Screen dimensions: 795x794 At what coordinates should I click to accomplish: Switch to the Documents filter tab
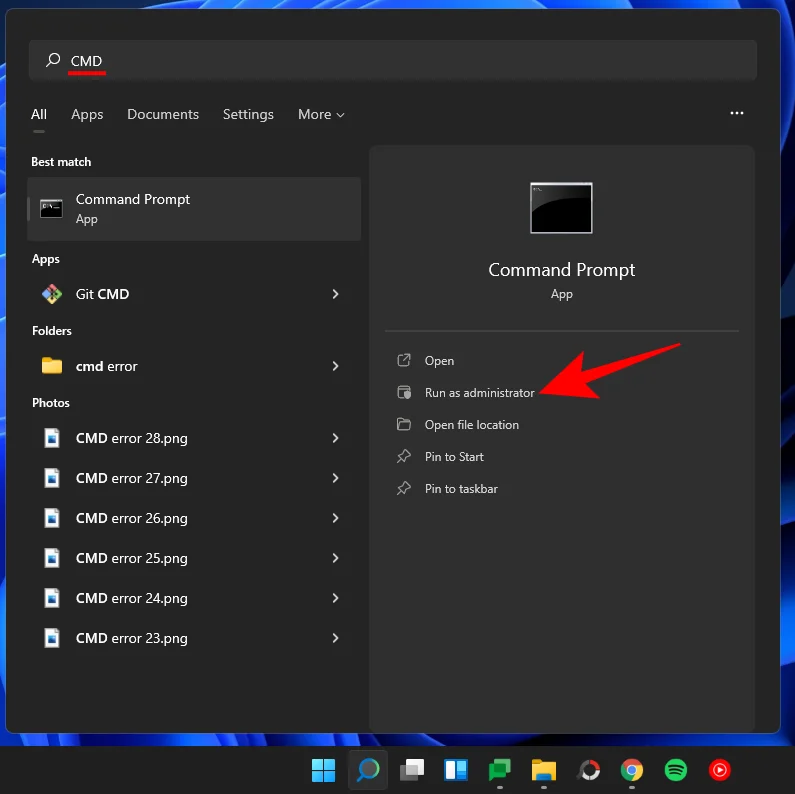click(163, 115)
